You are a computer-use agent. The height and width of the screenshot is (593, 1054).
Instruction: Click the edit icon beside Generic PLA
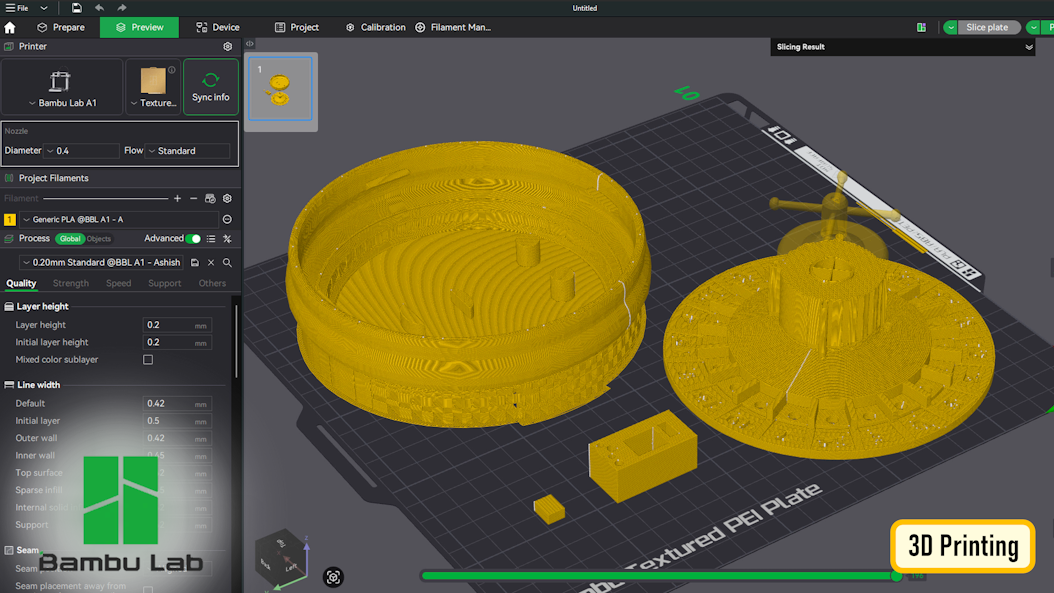point(227,219)
